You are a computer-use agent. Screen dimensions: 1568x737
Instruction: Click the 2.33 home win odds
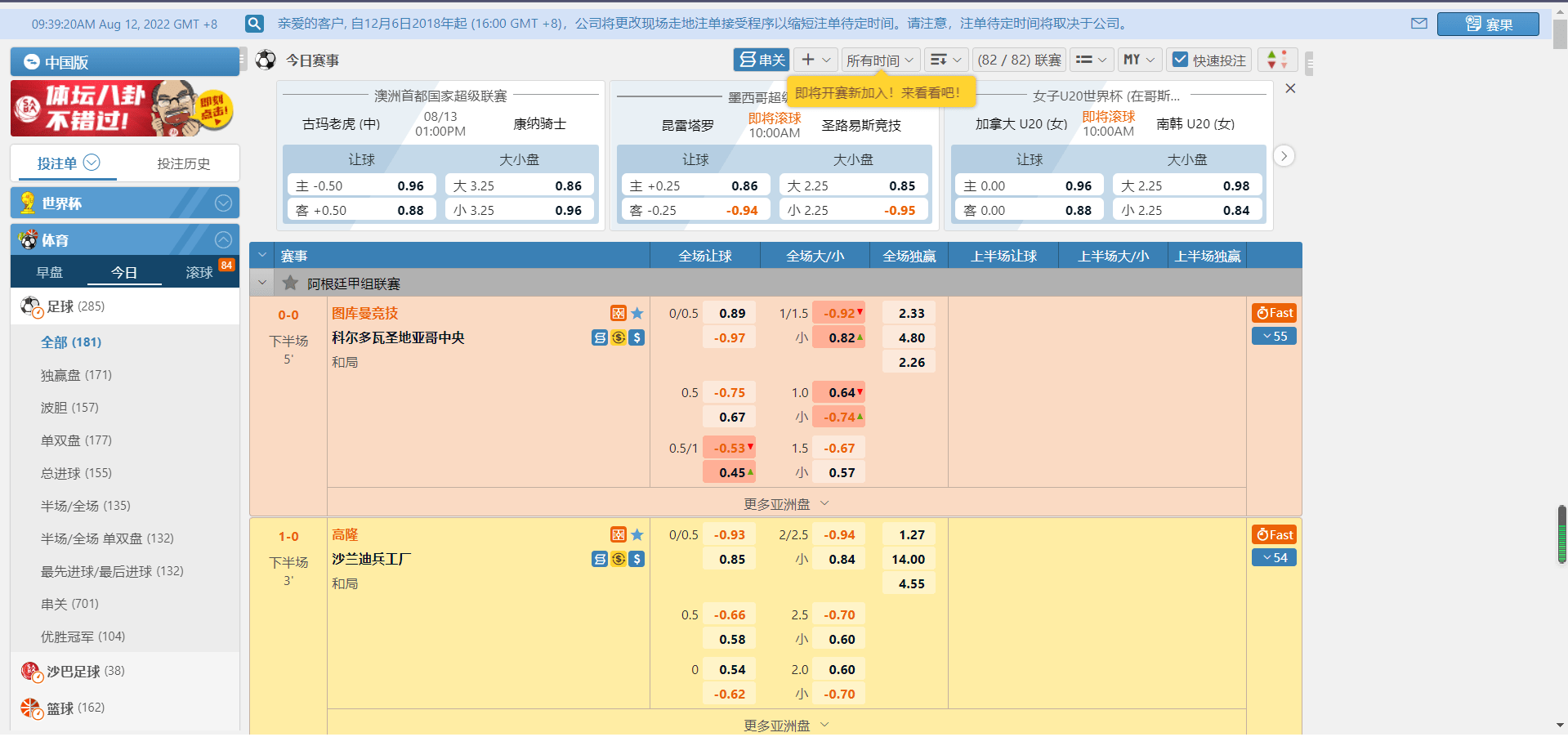pyautogui.click(x=911, y=314)
